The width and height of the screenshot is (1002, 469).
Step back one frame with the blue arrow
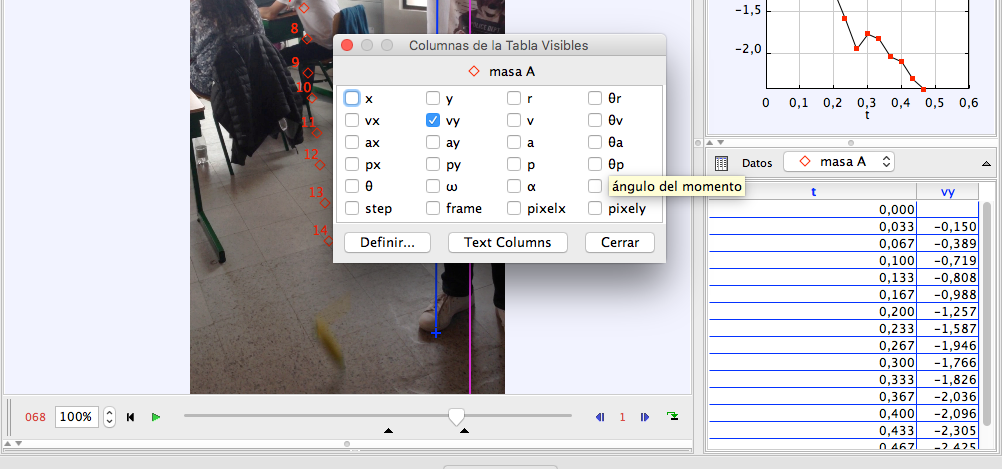coord(600,417)
